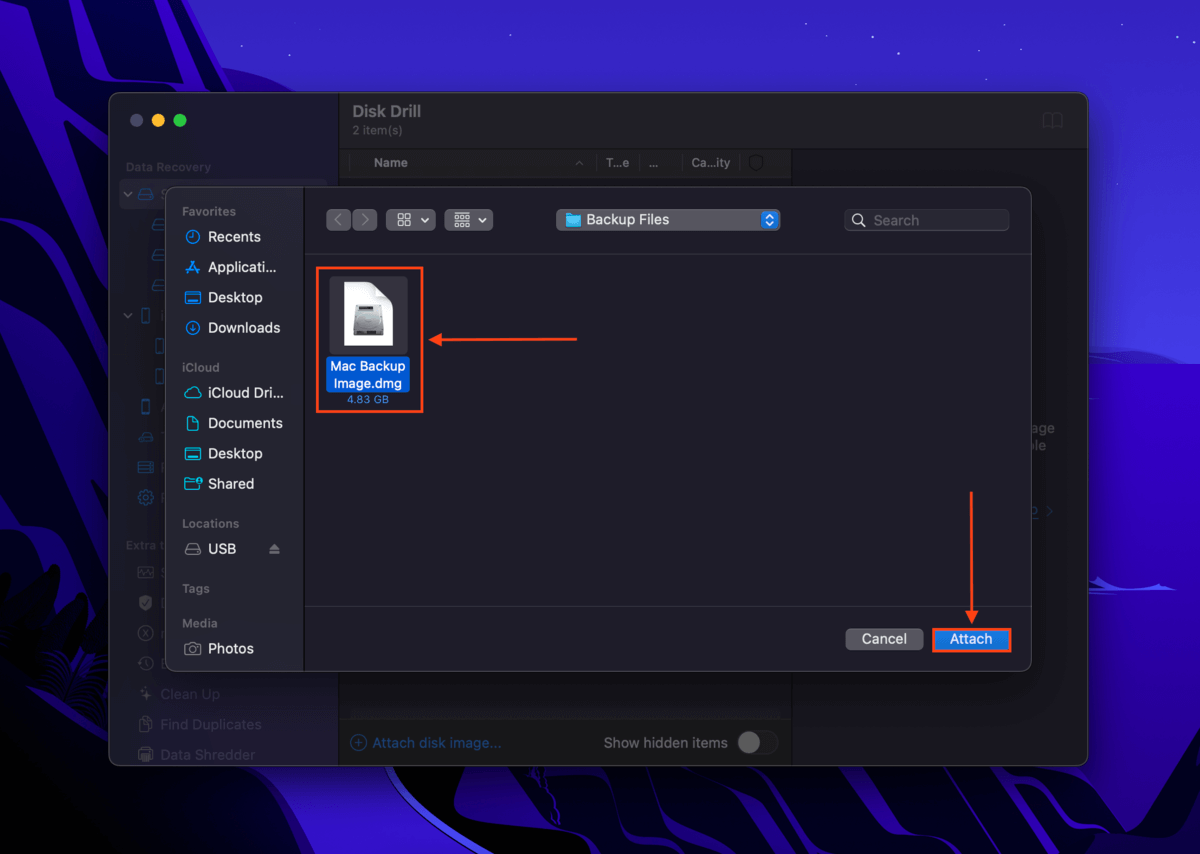The height and width of the screenshot is (854, 1200).
Task: Open the Backup Files folder popup
Action: point(668,220)
